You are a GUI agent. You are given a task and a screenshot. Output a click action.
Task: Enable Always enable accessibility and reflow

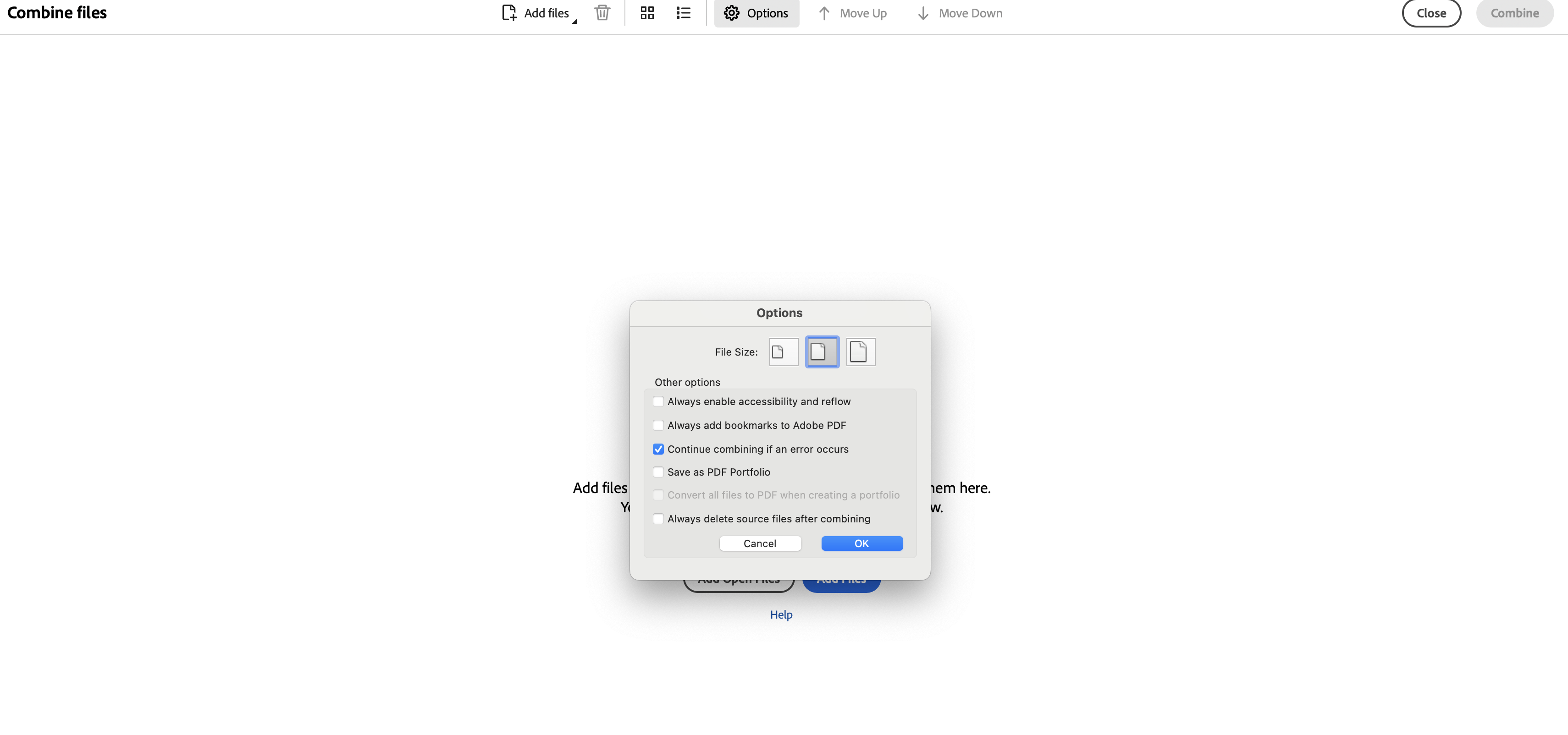pyautogui.click(x=659, y=401)
